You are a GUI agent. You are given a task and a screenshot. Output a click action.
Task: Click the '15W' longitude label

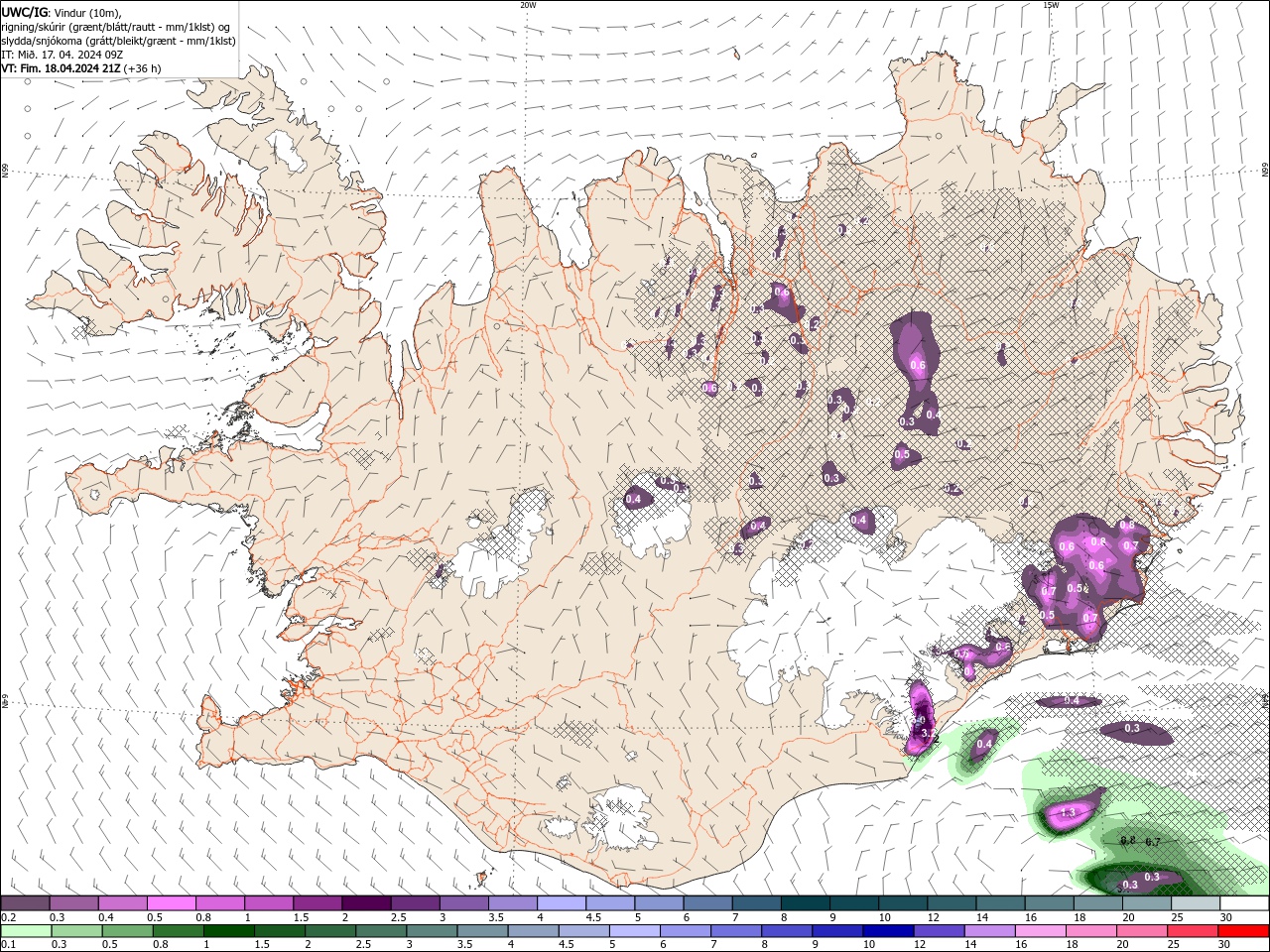[1051, 4]
